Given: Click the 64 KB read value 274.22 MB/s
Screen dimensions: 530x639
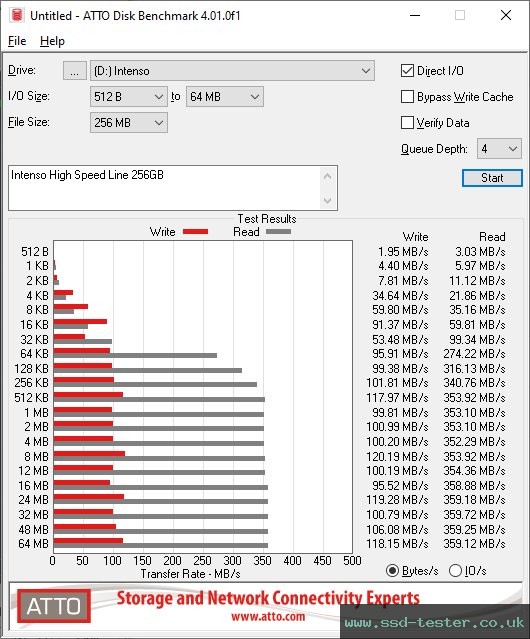Looking at the screenshot, I should point(474,353).
